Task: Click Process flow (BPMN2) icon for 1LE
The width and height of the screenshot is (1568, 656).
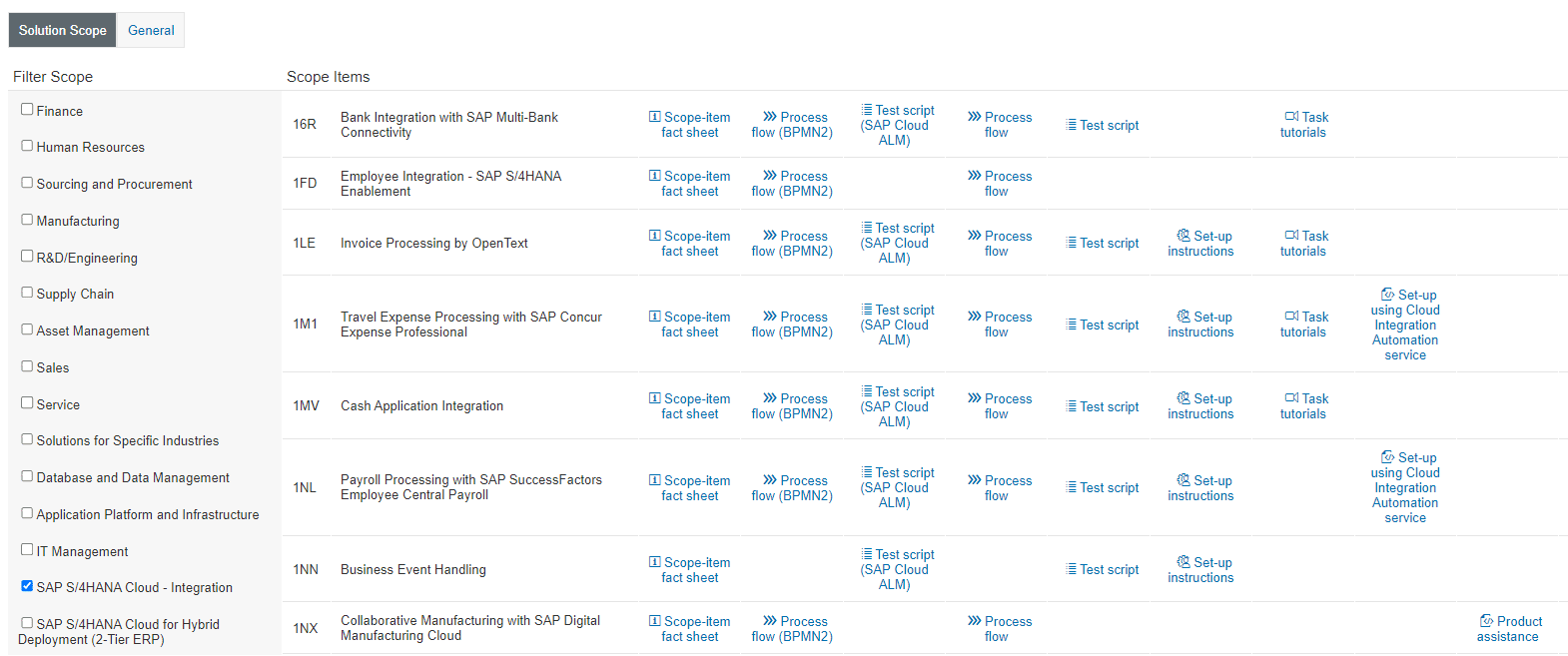Action: click(x=770, y=236)
